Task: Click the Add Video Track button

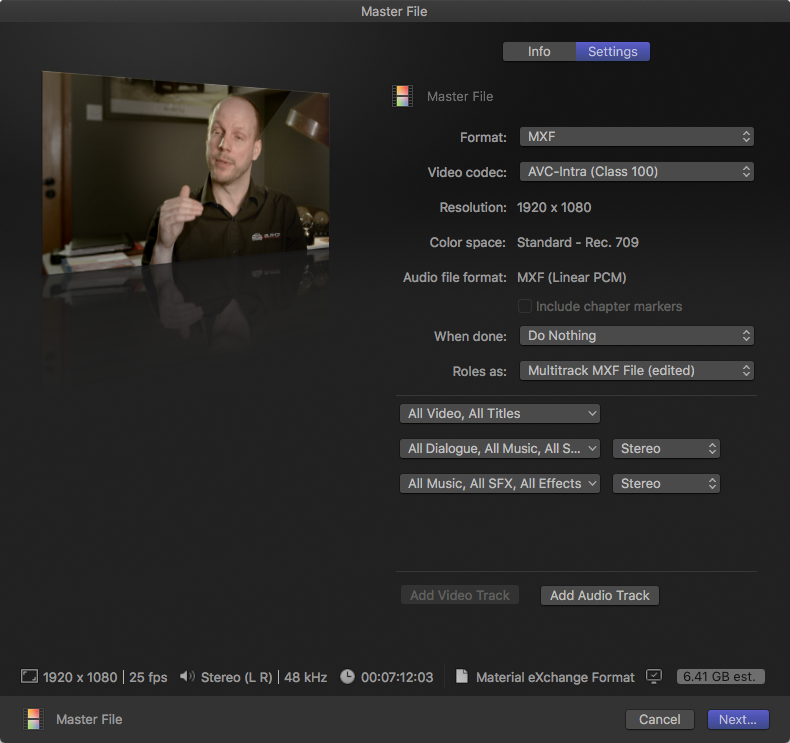Action: [459, 595]
